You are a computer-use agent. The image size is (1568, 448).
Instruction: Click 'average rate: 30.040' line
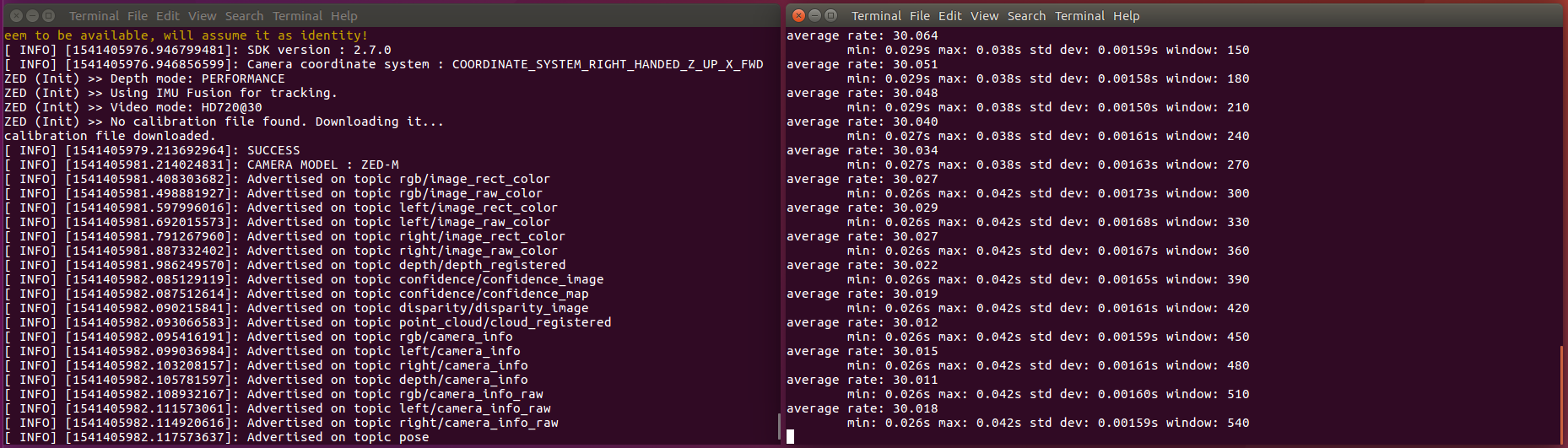[862, 121]
